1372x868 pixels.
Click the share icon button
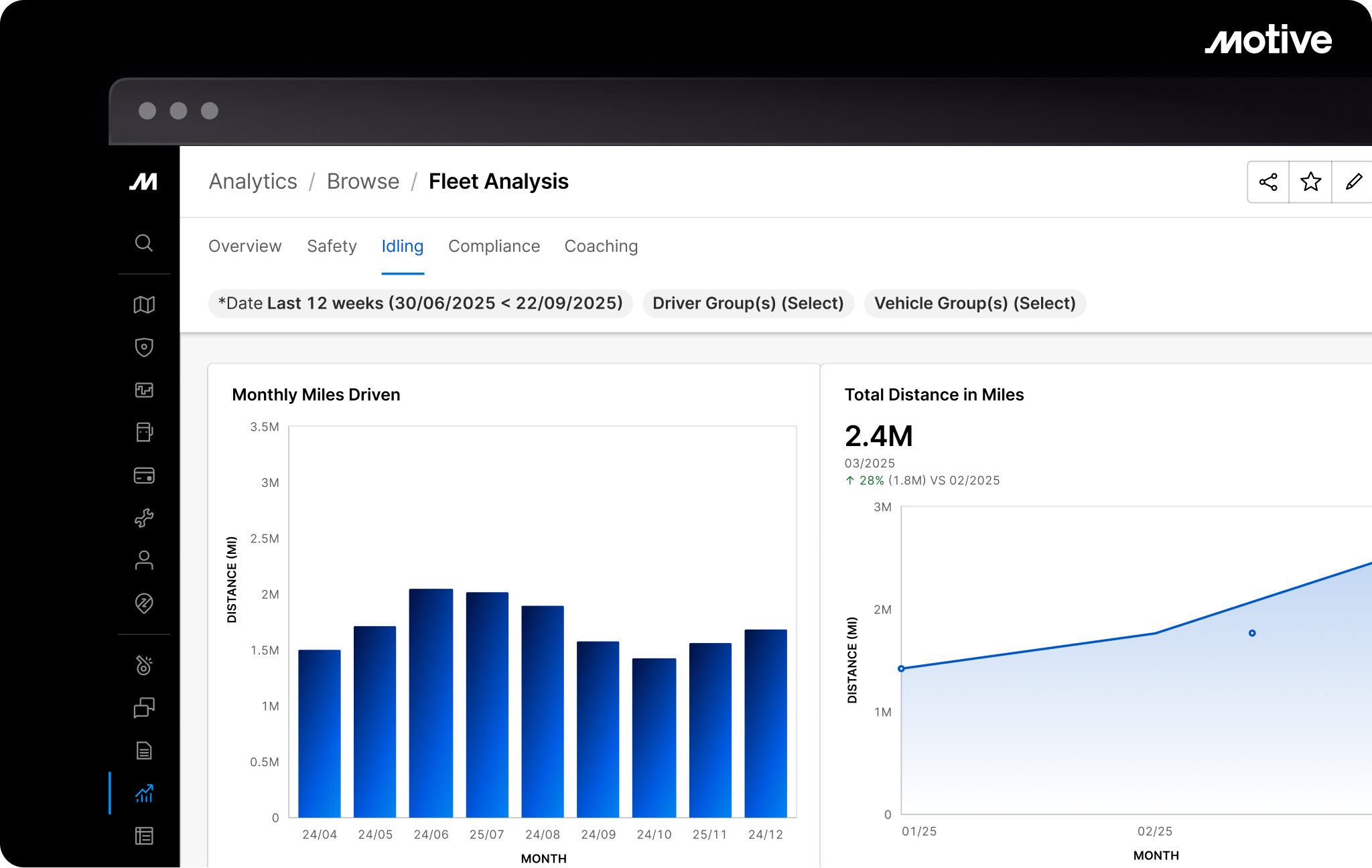[x=1268, y=182]
